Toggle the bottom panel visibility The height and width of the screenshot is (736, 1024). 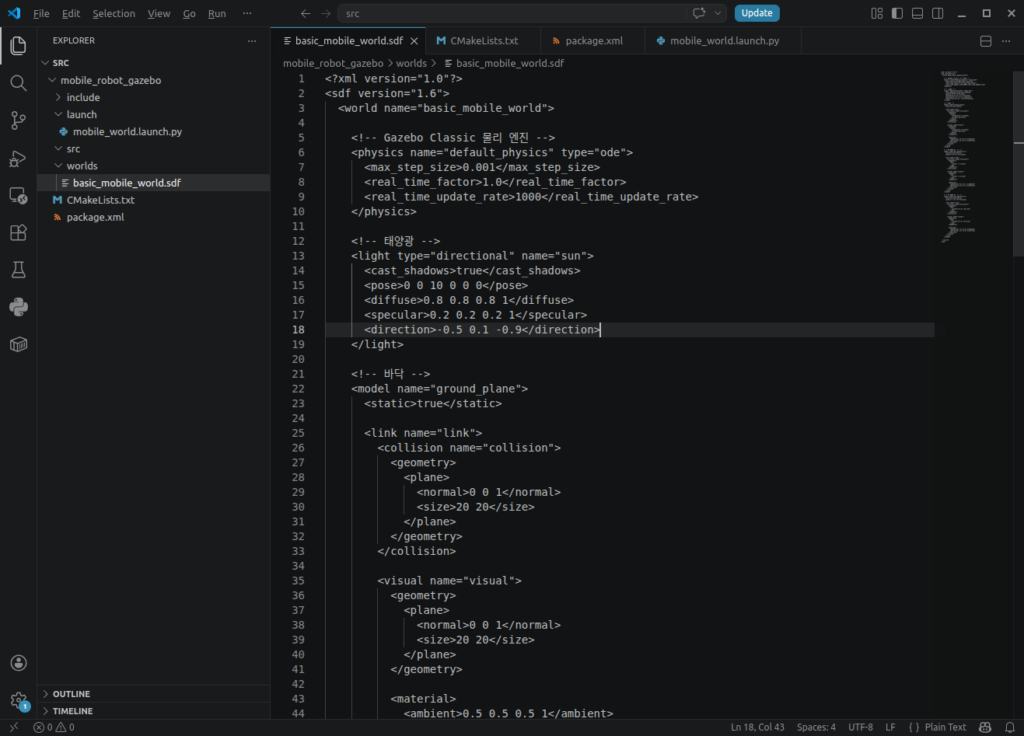[x=918, y=13]
